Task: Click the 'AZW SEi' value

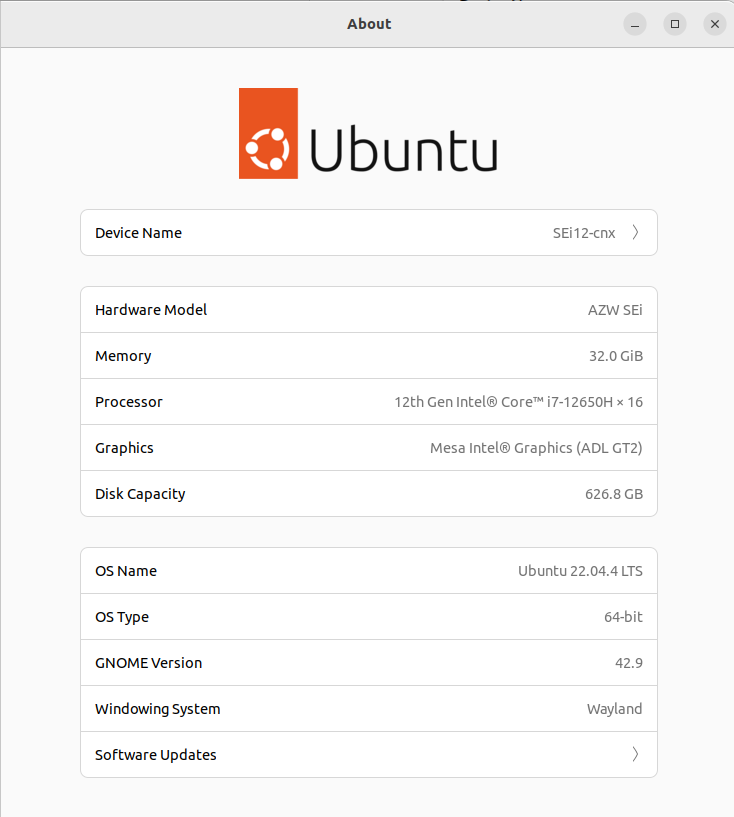Action: (615, 310)
